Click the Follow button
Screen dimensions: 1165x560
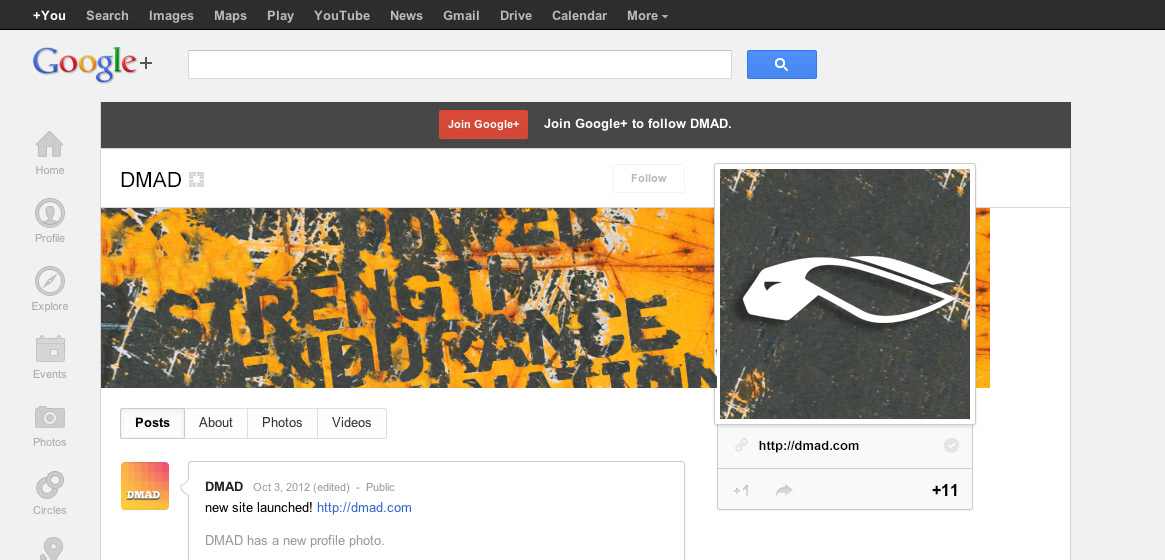click(x=649, y=178)
